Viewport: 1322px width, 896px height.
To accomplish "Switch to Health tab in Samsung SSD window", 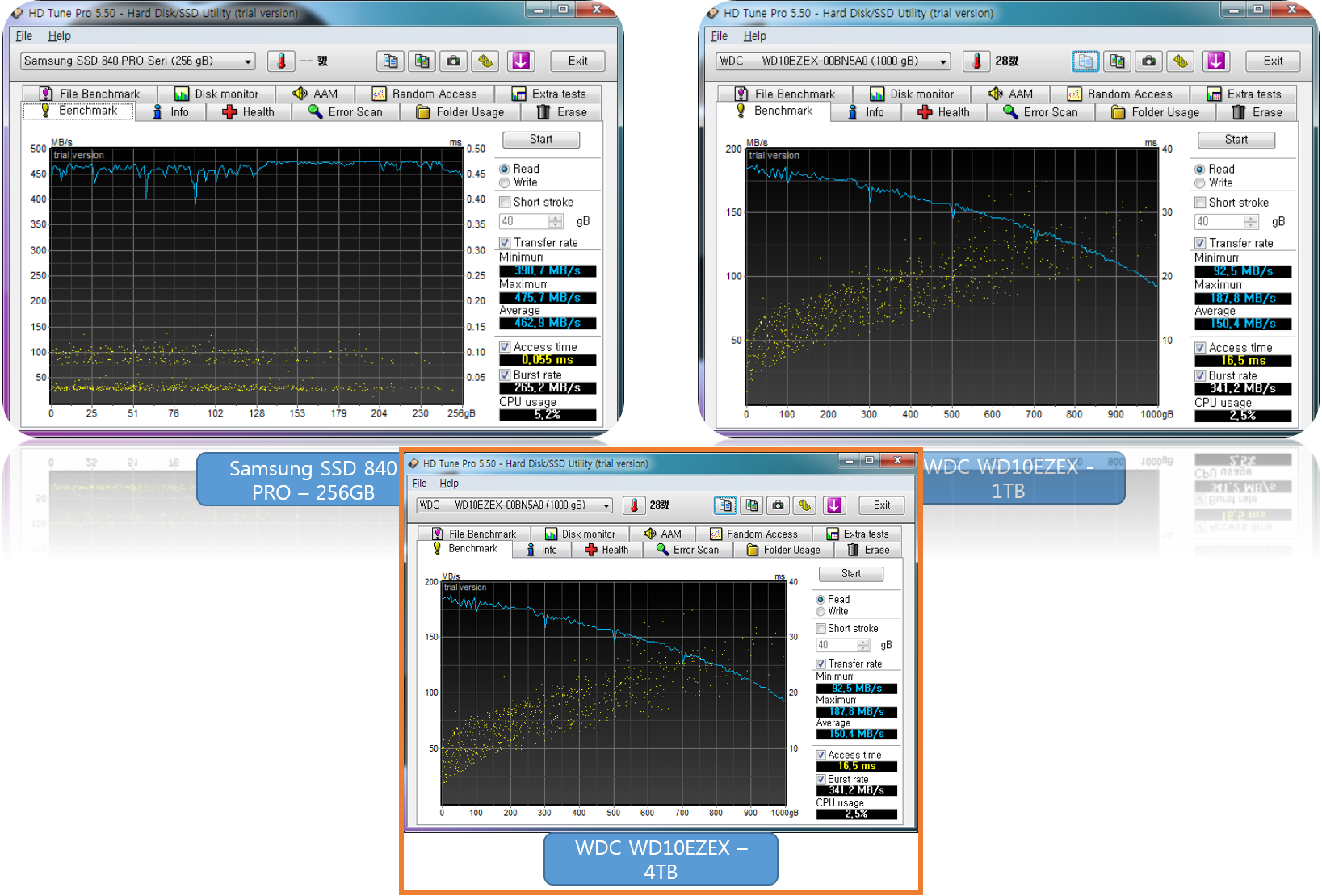I will click(249, 112).
